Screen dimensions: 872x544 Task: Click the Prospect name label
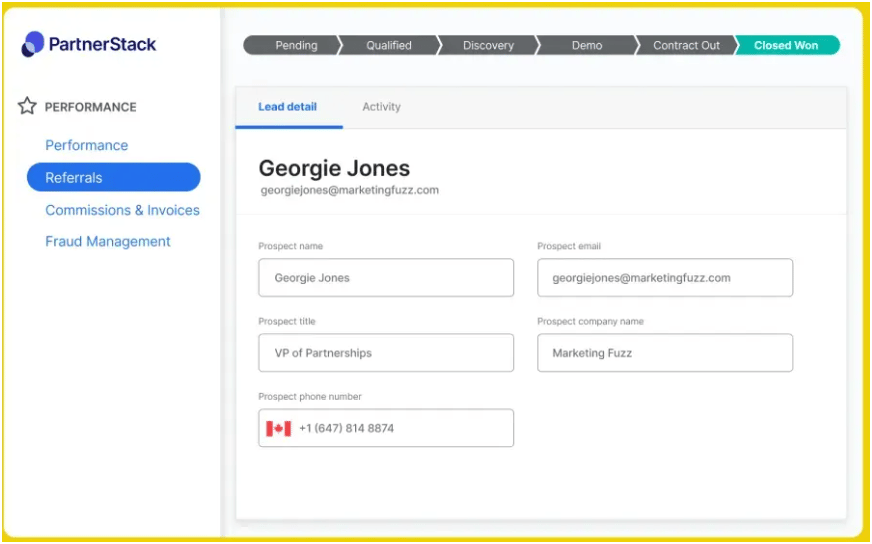click(290, 246)
